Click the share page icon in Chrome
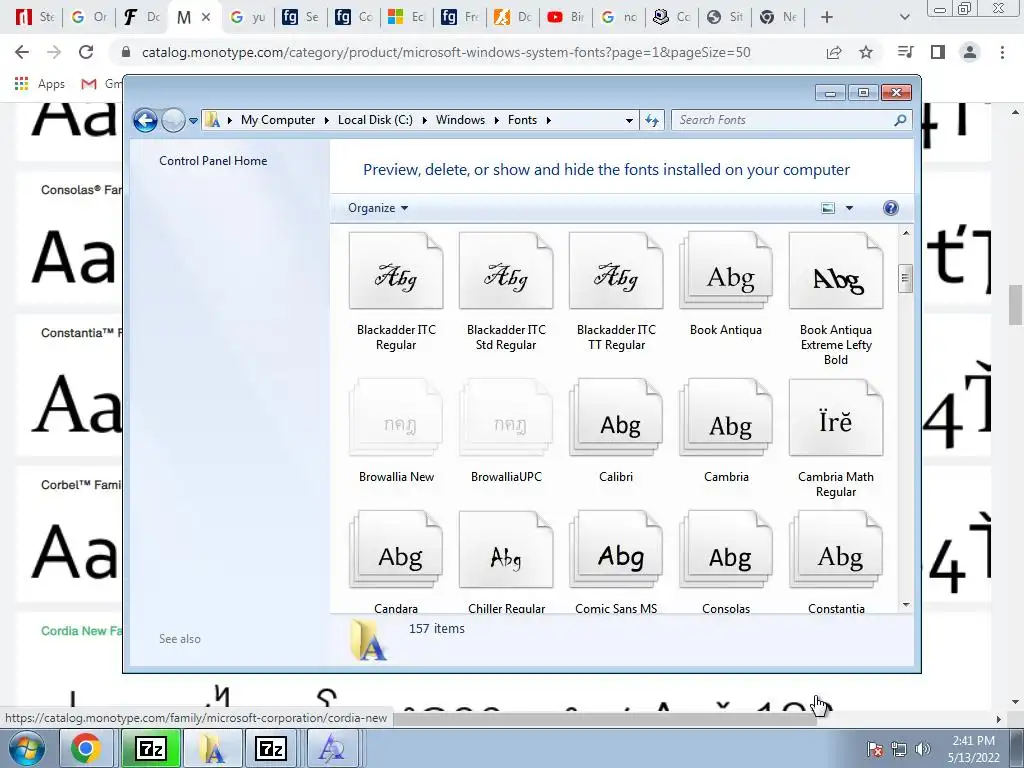1024x768 pixels. point(834,52)
